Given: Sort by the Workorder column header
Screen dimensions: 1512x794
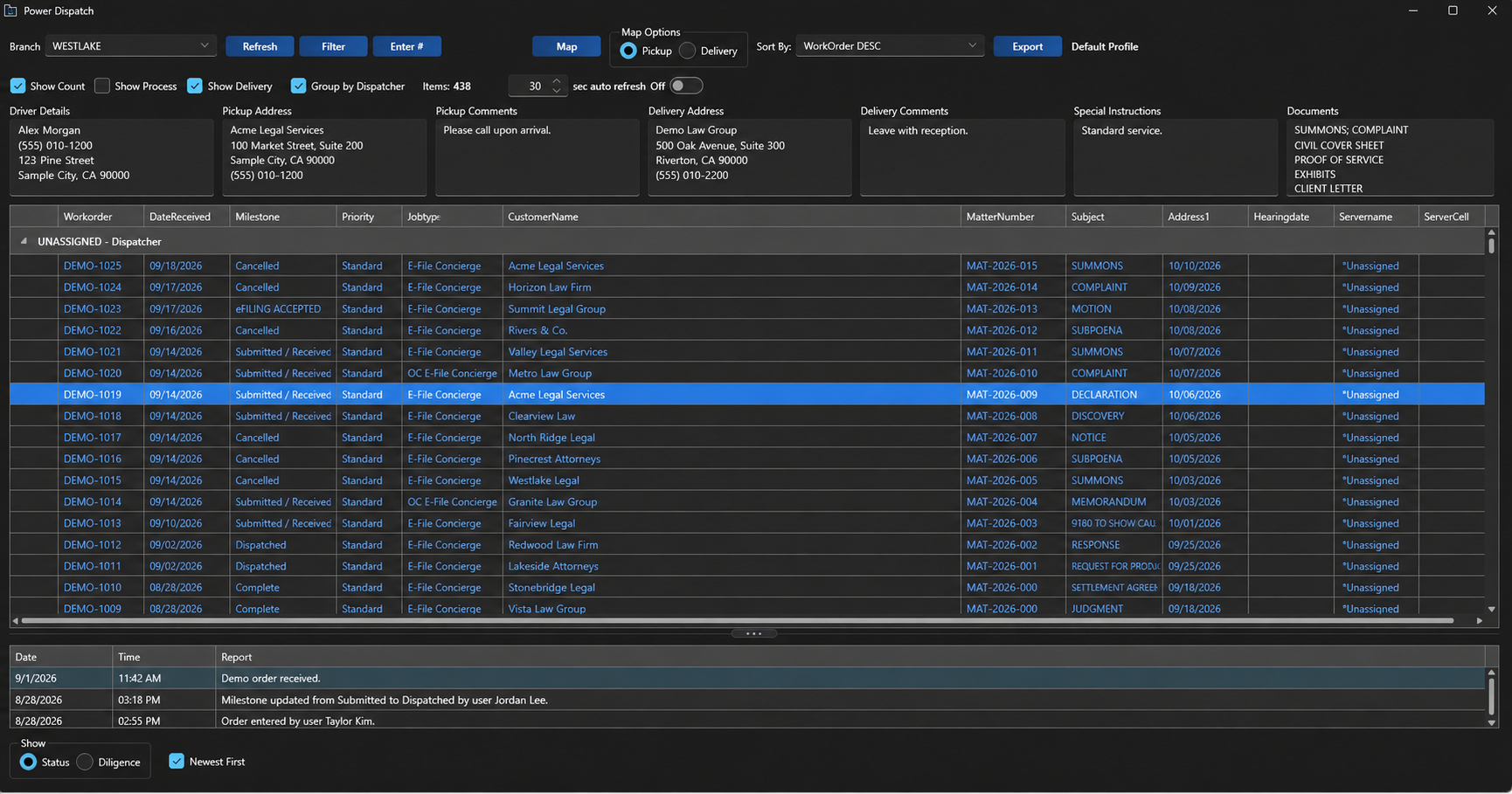Looking at the screenshot, I should [x=100, y=217].
